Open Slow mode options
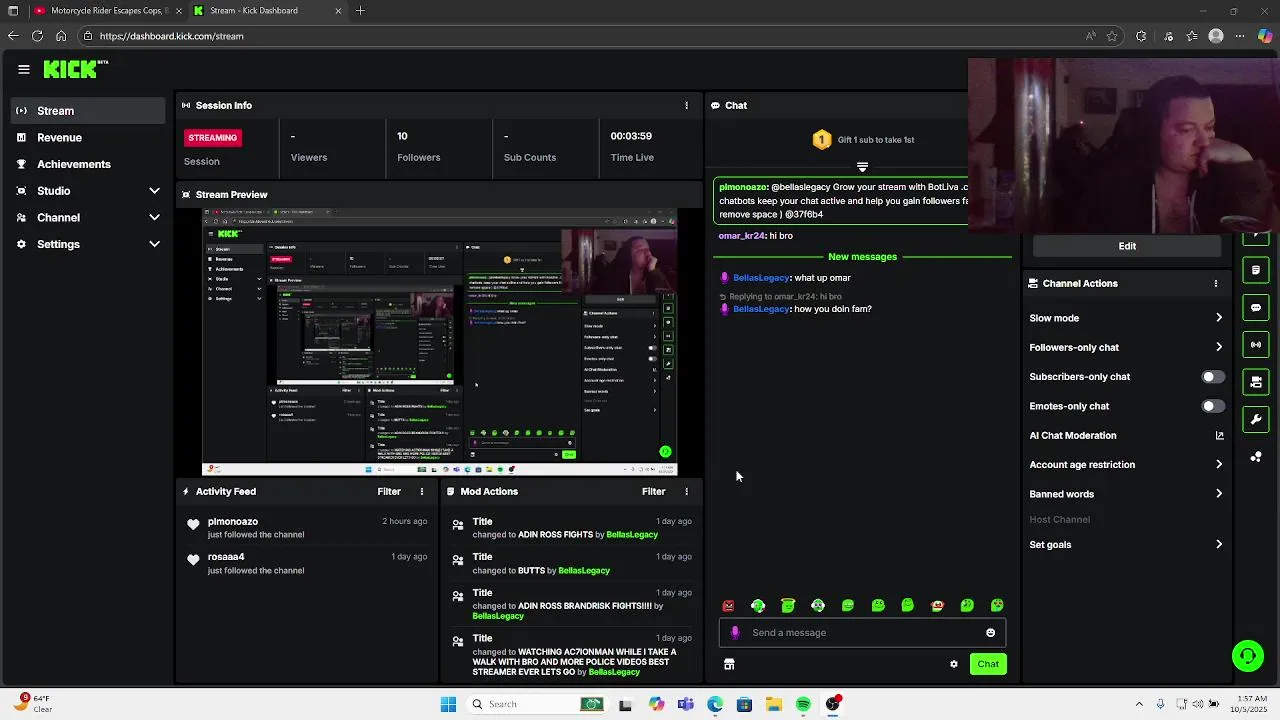This screenshot has height=720, width=1280. (x=1126, y=318)
